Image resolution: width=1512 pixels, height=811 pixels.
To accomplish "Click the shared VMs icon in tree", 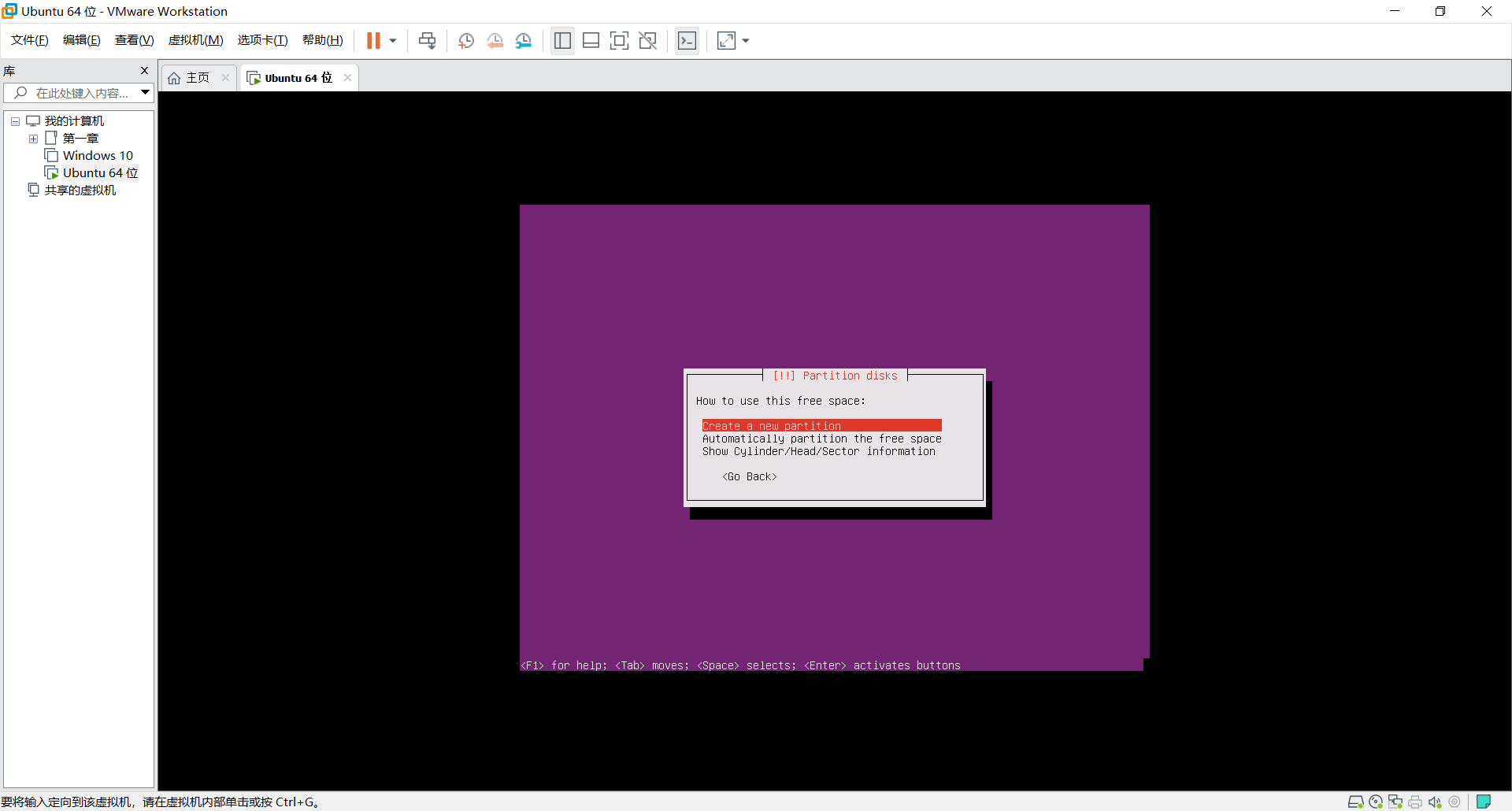I will click(33, 191).
